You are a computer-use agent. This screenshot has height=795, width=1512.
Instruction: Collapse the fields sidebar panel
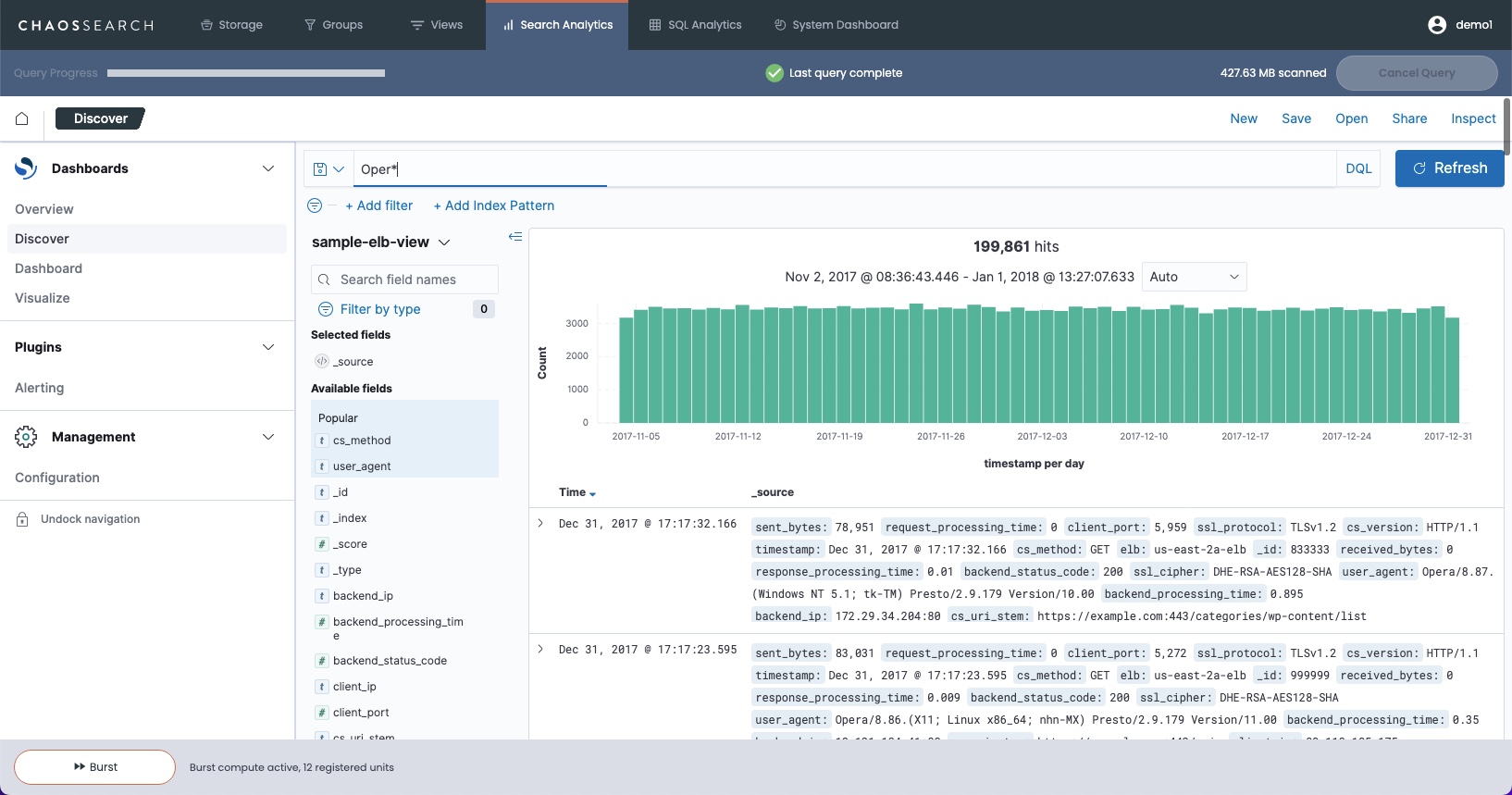pyautogui.click(x=515, y=237)
